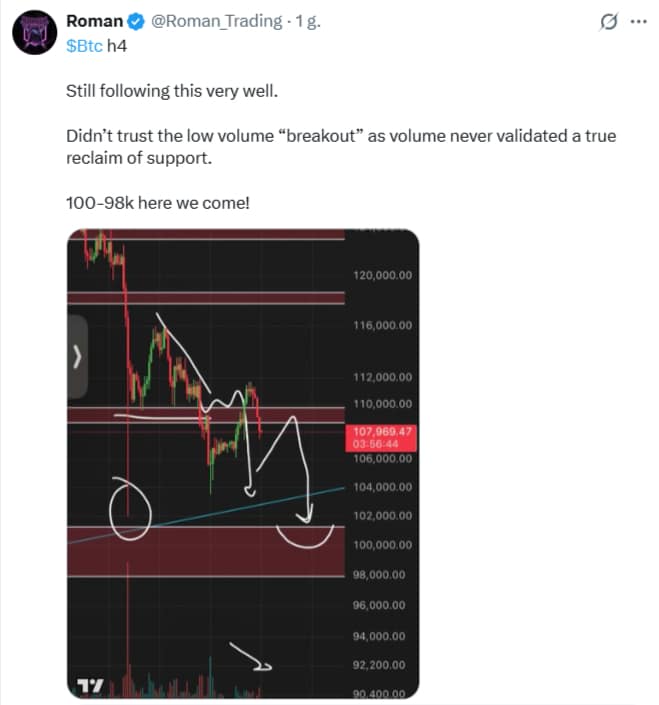Image resolution: width=659 pixels, height=705 pixels.
Task: Click the 116,000.00 price axis label
Action: click(x=383, y=326)
